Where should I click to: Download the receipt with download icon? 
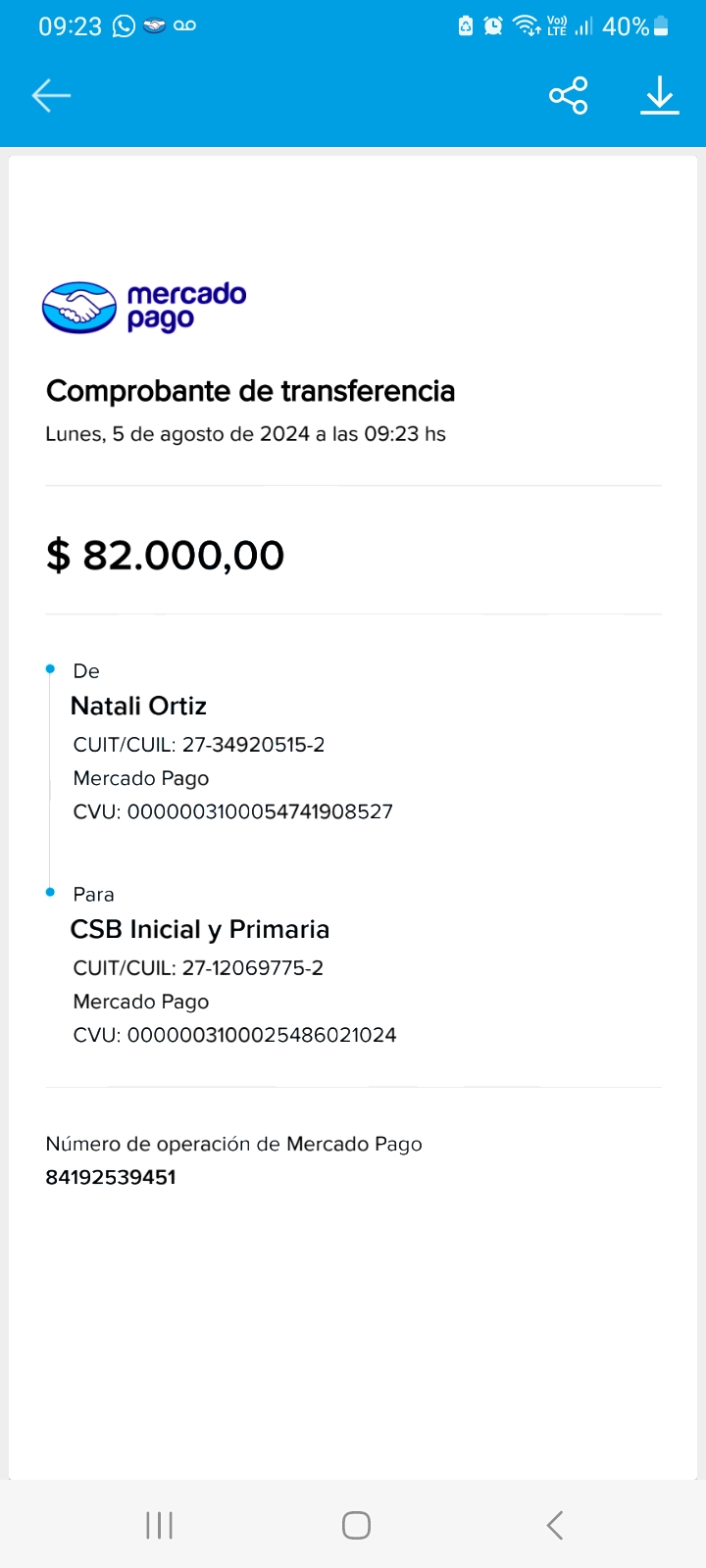coord(660,95)
